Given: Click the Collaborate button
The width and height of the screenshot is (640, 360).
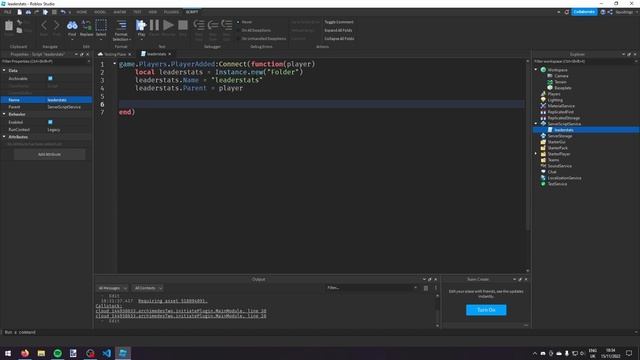Looking at the screenshot, I should pos(584,12).
